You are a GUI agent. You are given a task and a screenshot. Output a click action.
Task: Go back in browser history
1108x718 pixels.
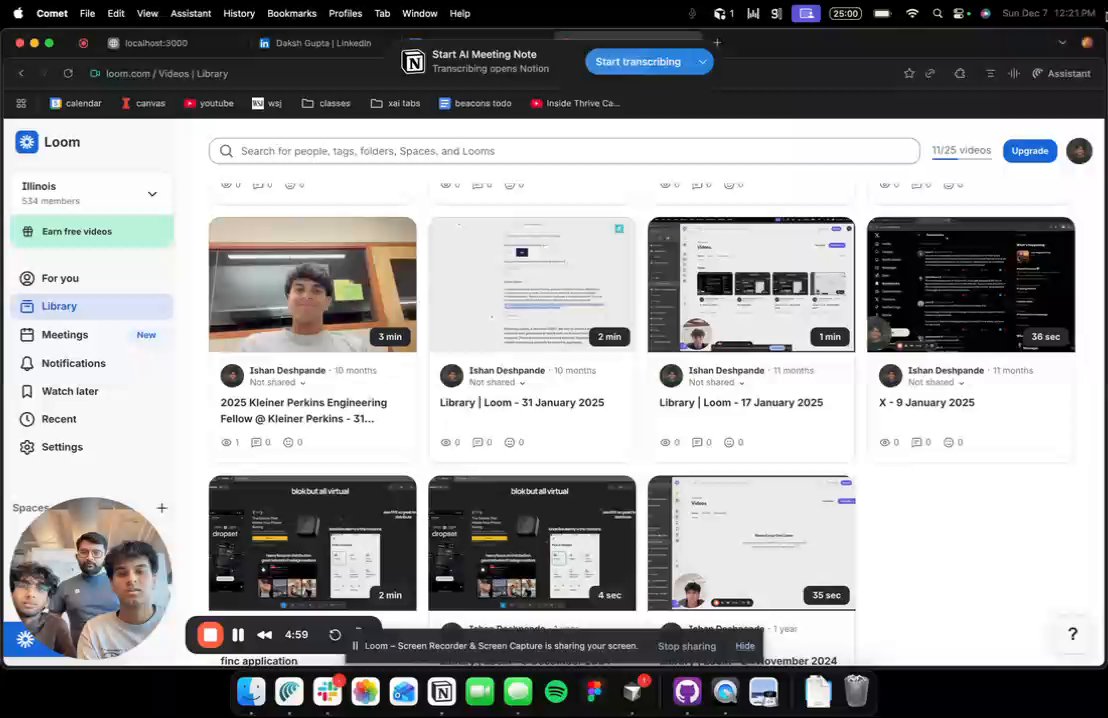(21, 73)
